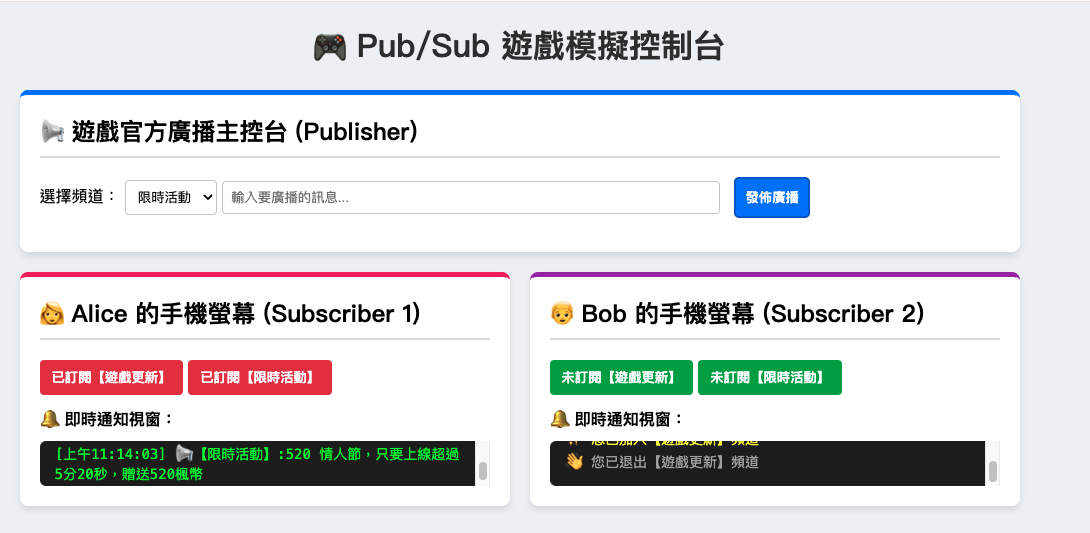
Task: Click the megaphone icon beside Publisher heading
Action: 53,131
